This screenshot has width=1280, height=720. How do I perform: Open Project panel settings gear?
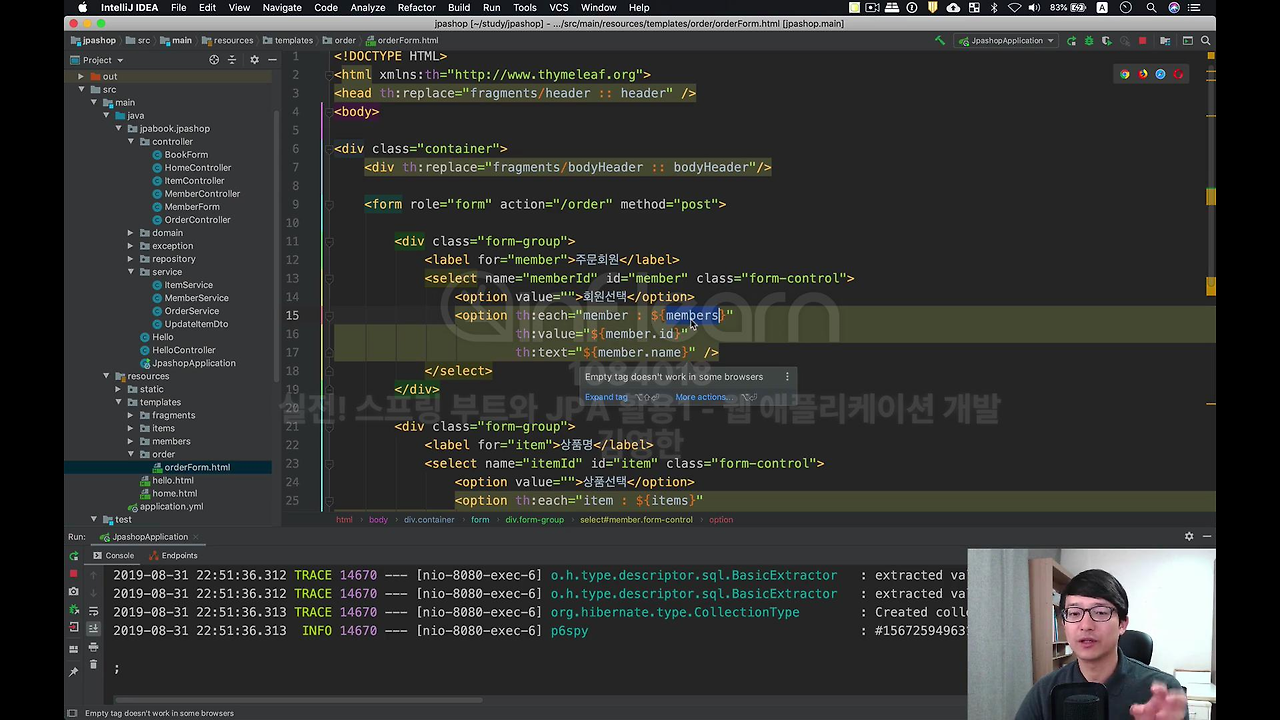click(254, 60)
